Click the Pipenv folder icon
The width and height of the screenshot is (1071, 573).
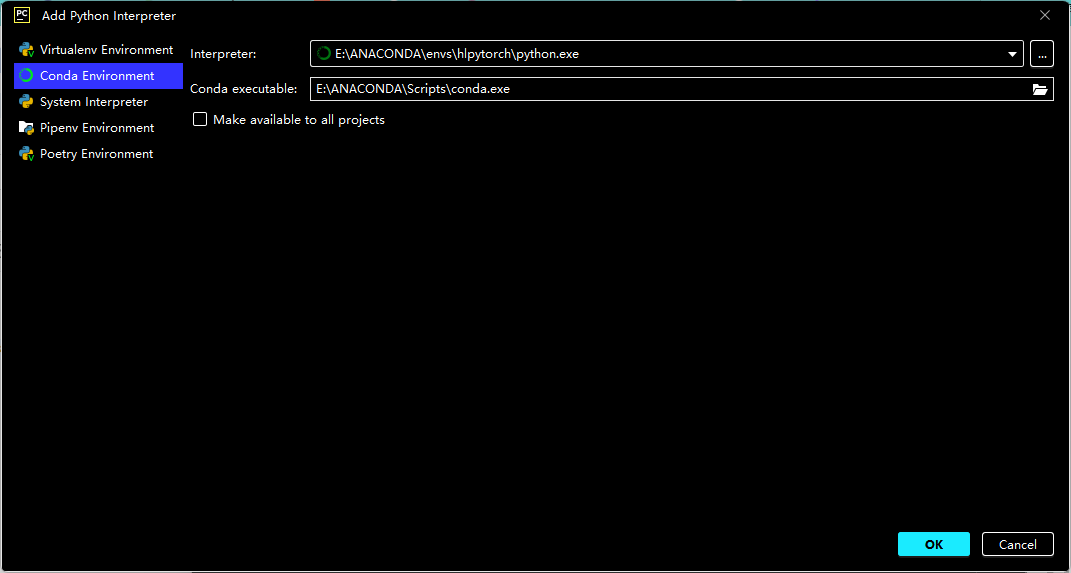pyautogui.click(x=27, y=128)
